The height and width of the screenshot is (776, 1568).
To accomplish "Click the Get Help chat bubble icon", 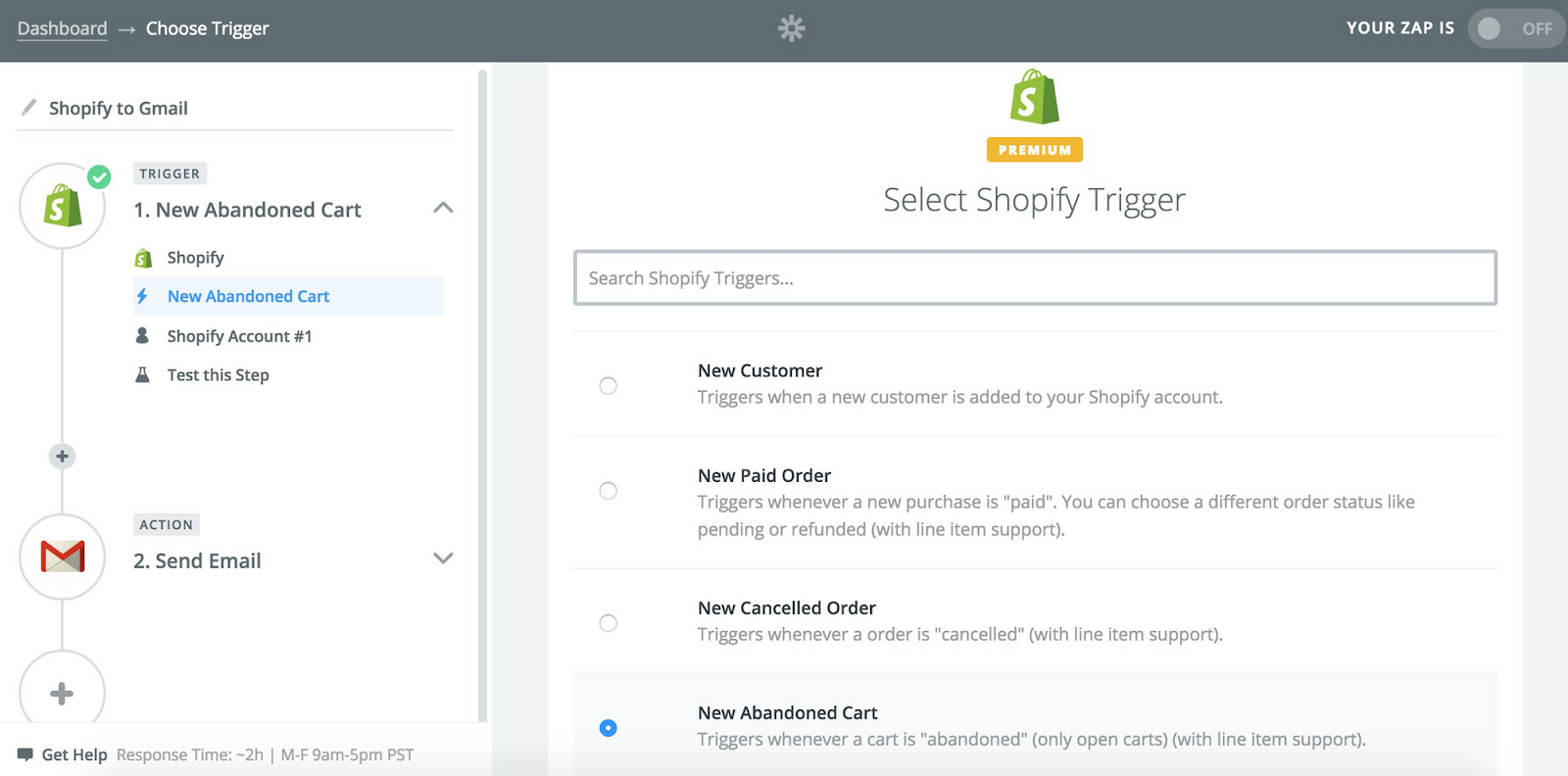I will (25, 754).
